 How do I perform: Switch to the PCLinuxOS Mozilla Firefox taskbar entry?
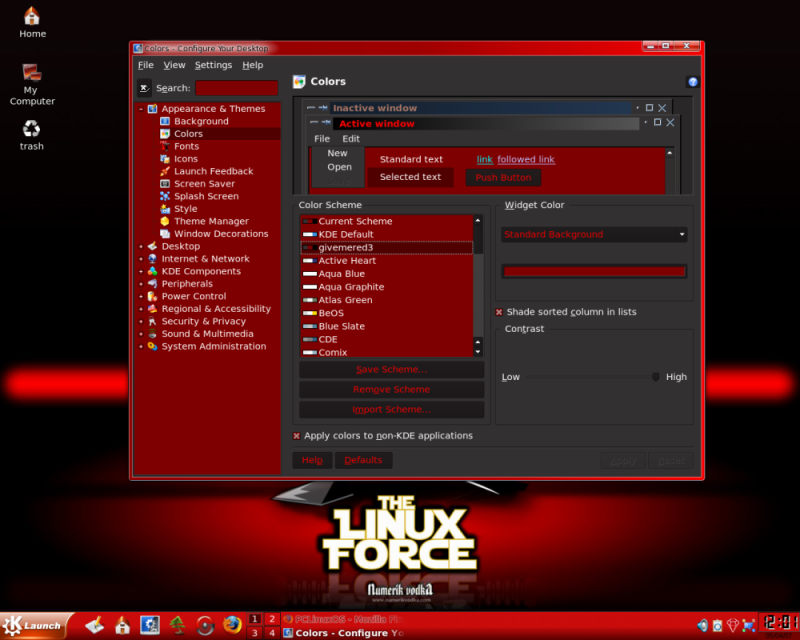click(343, 619)
